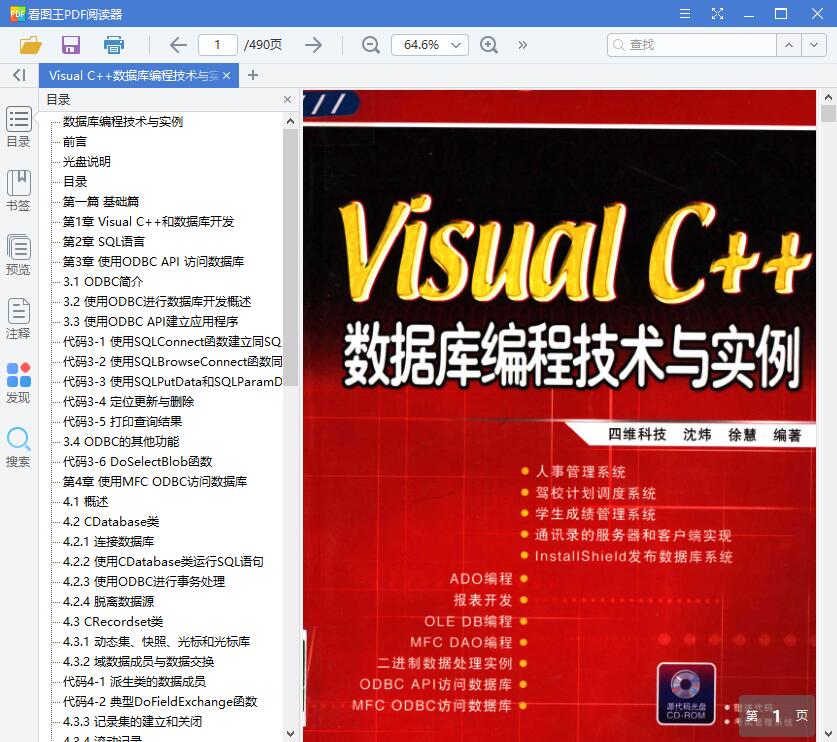Select outline item 3.1 ODBC简介

tap(103, 282)
